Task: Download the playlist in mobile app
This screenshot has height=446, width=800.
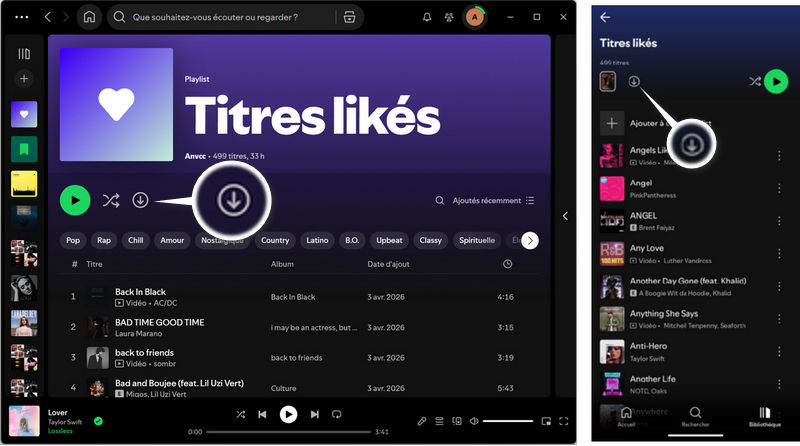Action: [634, 81]
